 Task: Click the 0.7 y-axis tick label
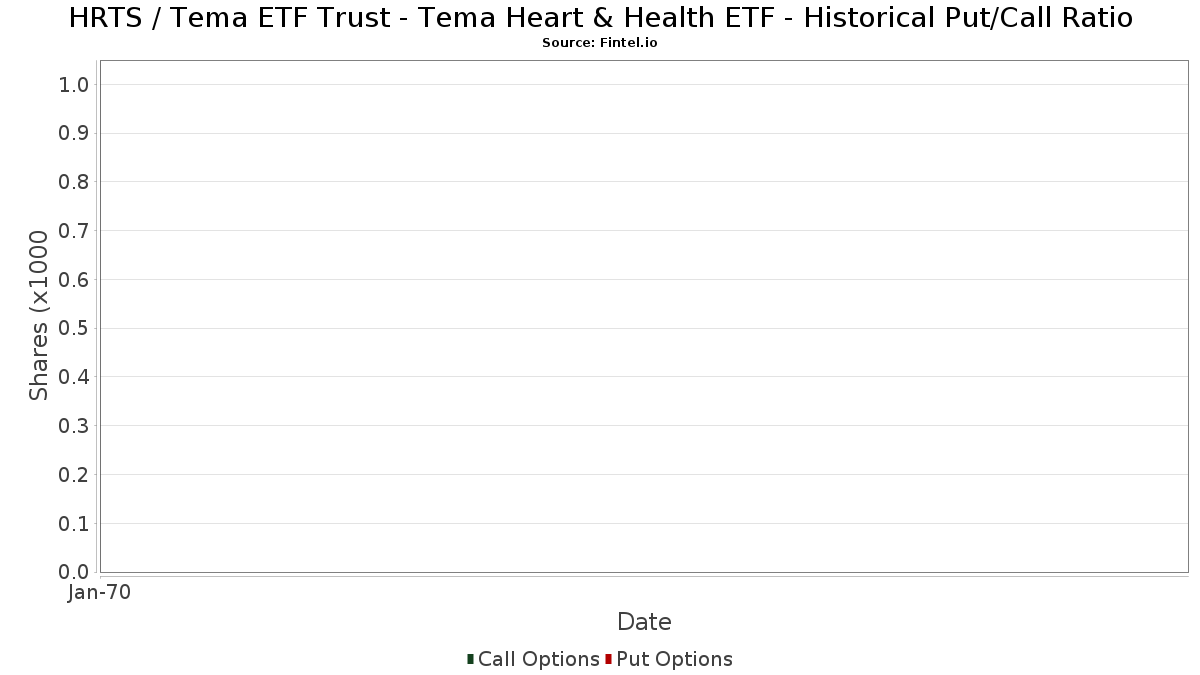click(75, 231)
